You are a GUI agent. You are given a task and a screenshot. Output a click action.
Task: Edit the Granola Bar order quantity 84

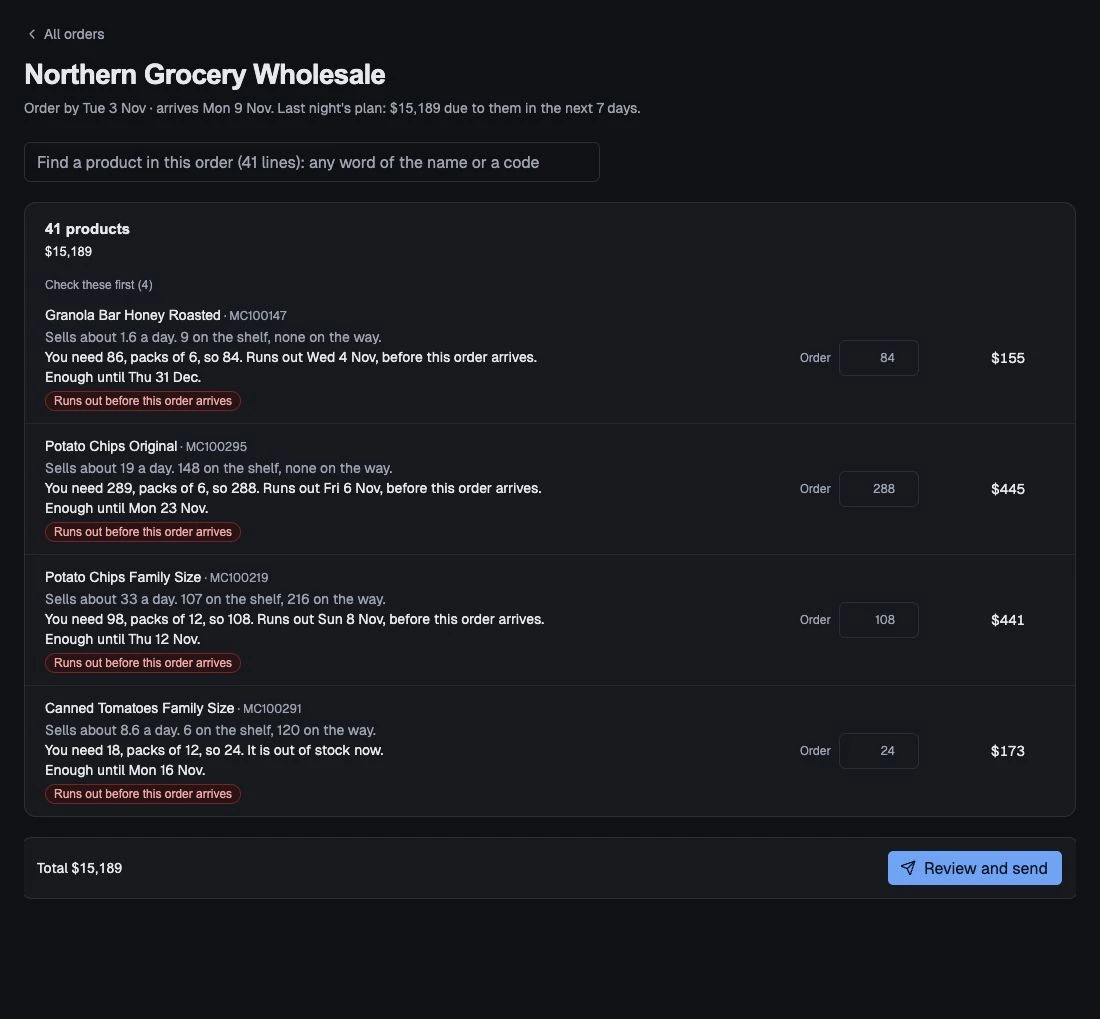878,358
